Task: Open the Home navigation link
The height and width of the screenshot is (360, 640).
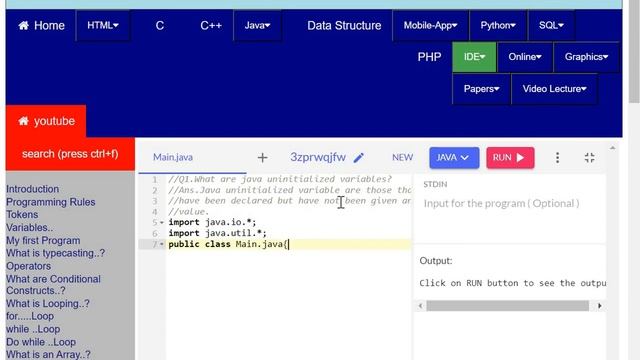Action: 41,26
